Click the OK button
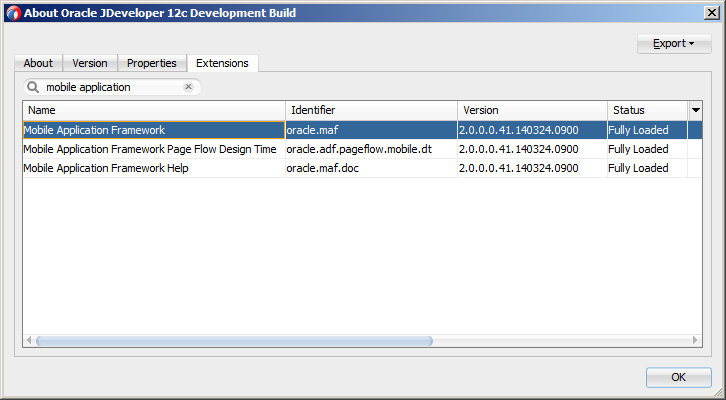 click(x=678, y=377)
